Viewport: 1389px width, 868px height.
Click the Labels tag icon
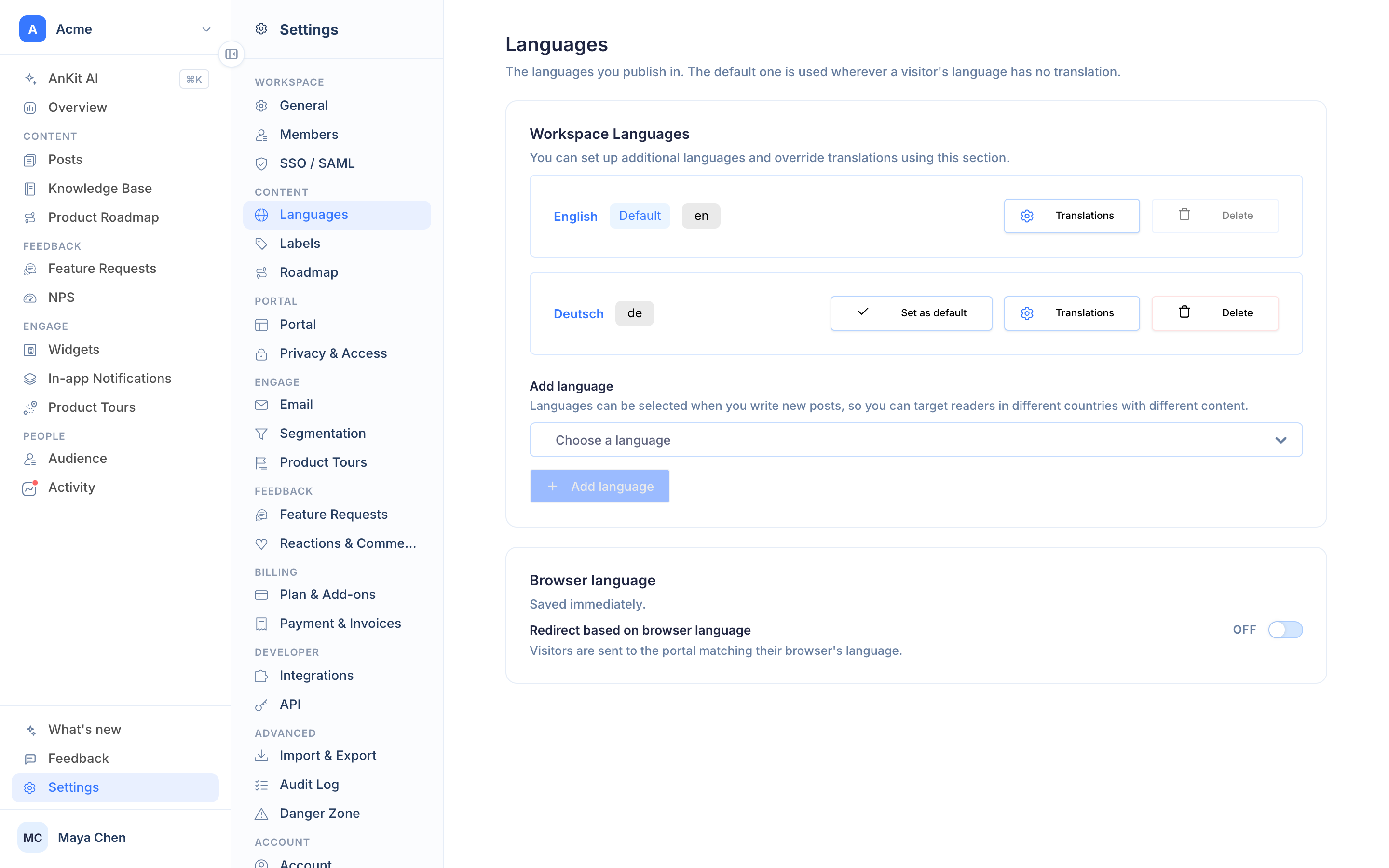[x=262, y=244]
